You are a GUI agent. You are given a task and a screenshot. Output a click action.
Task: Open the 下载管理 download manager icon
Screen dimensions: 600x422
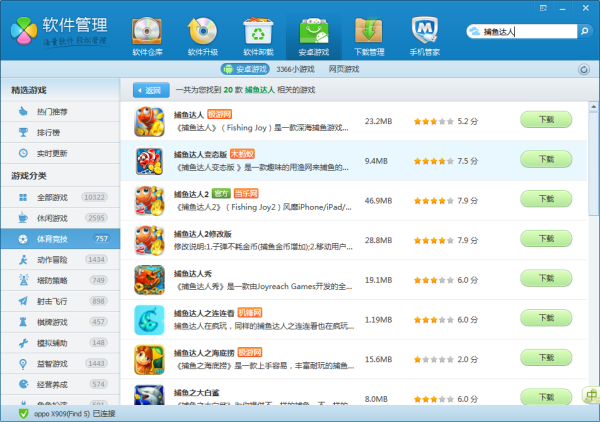pyautogui.click(x=369, y=37)
